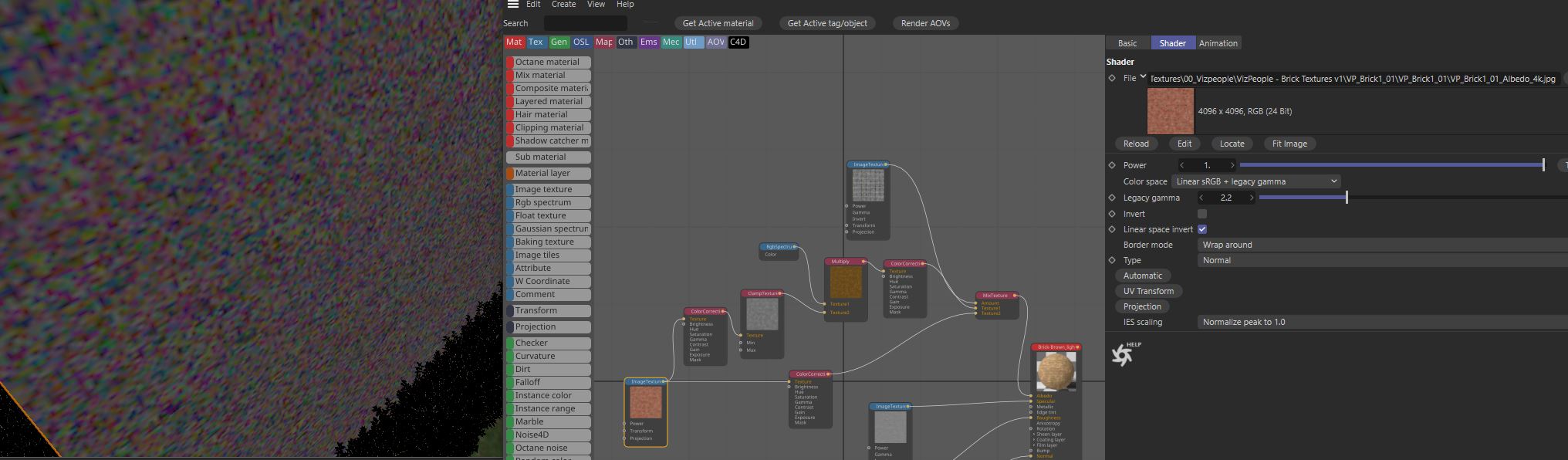This screenshot has height=460, width=1568.
Task: Toggle the Tex node filter
Action: [536, 42]
